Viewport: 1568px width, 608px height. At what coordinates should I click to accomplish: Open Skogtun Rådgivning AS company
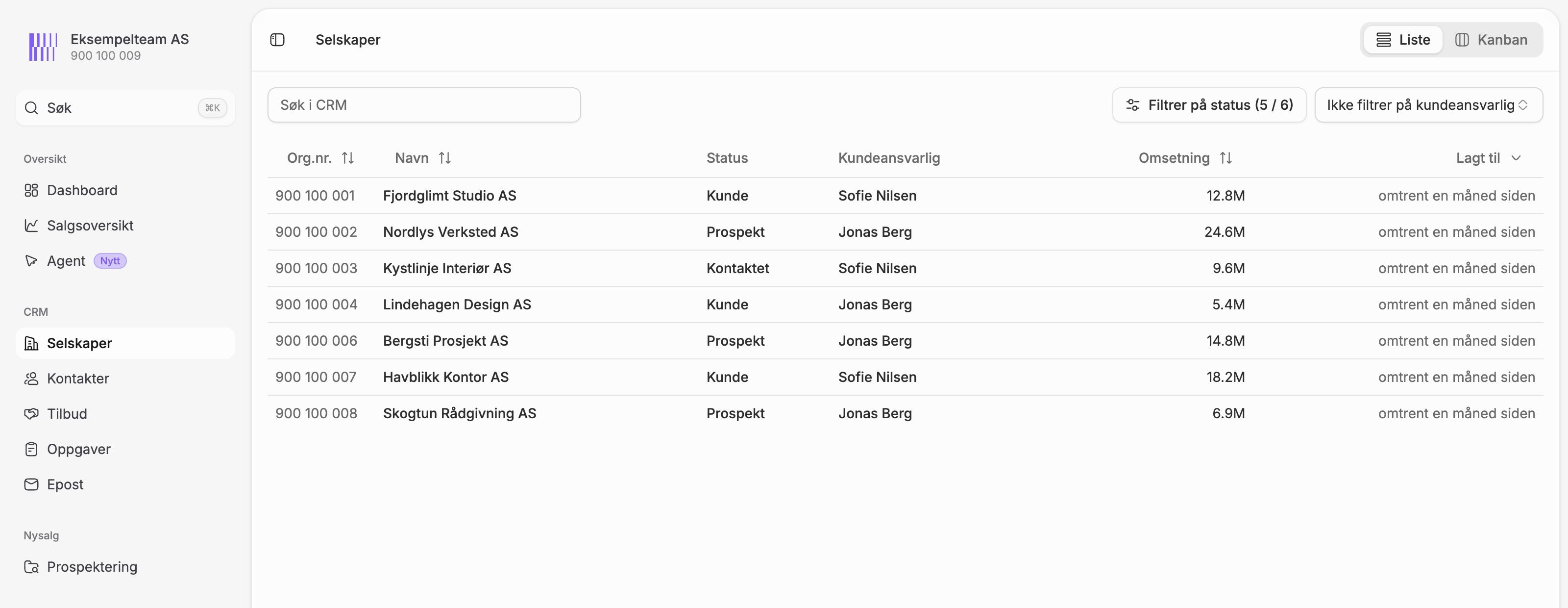tap(905, 413)
